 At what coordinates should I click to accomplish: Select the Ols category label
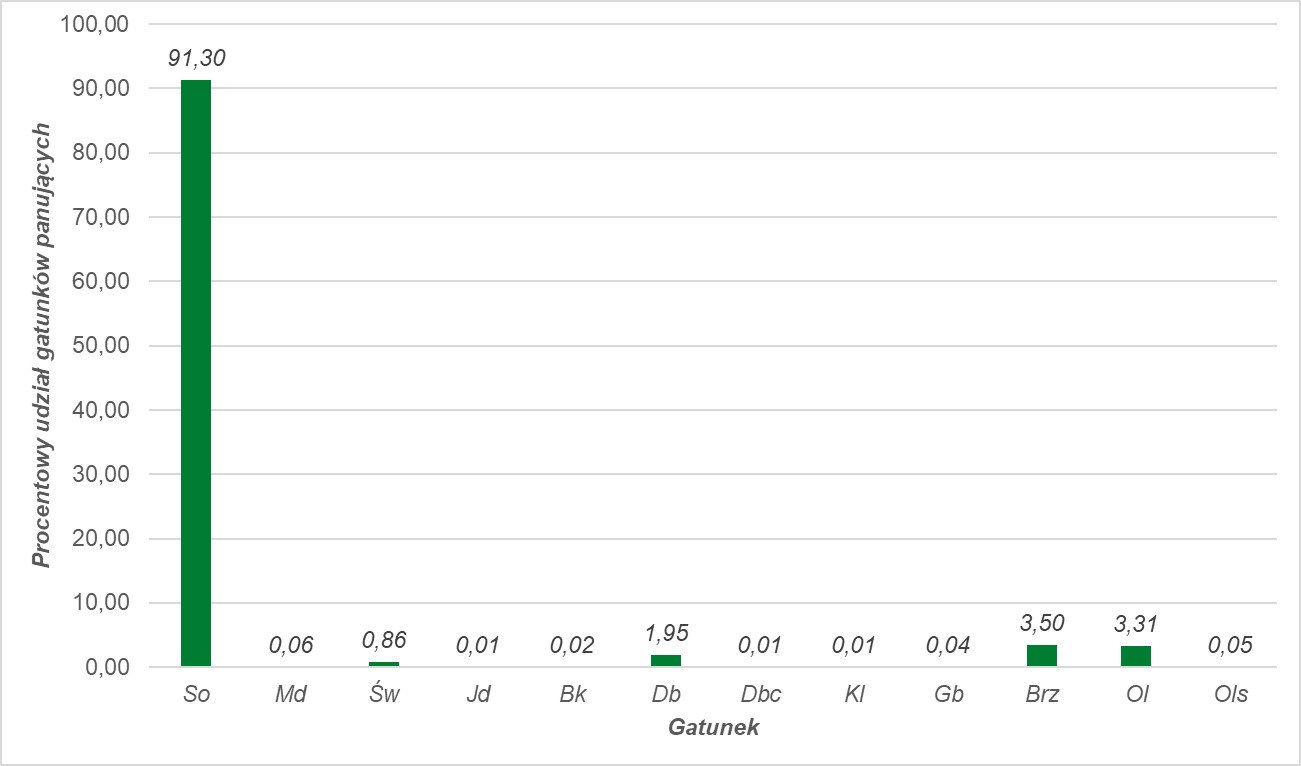(x=1230, y=694)
